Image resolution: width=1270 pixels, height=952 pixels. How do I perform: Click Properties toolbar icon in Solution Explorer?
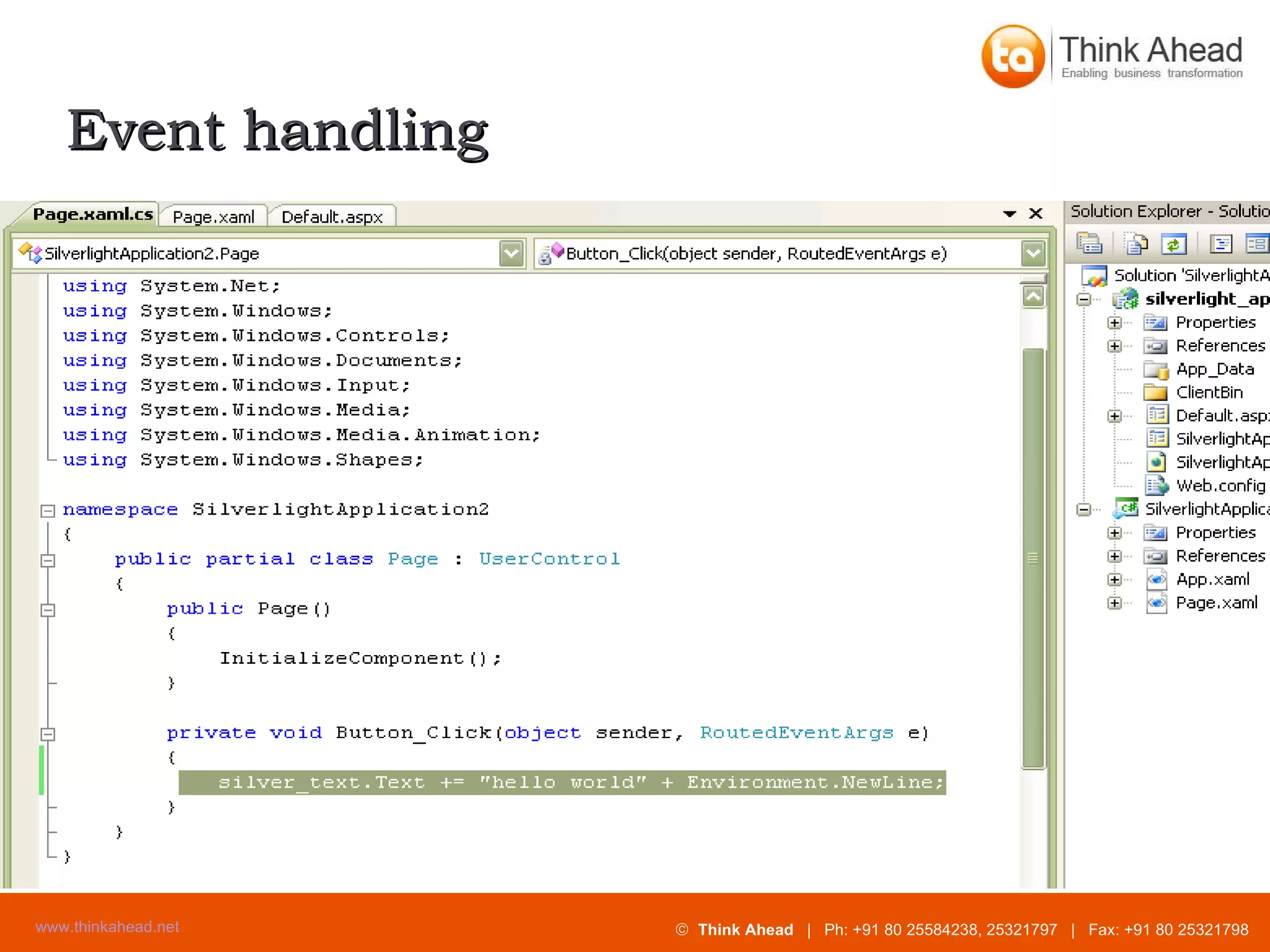1089,244
